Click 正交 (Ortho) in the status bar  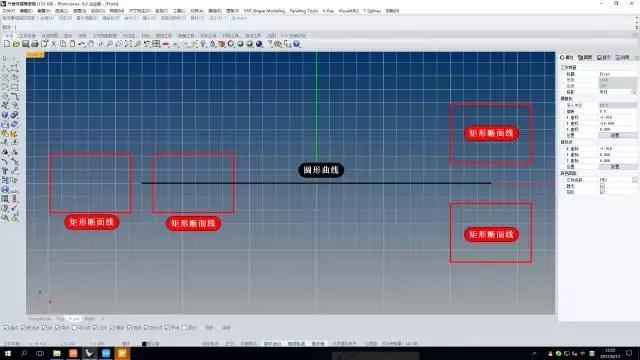point(229,344)
